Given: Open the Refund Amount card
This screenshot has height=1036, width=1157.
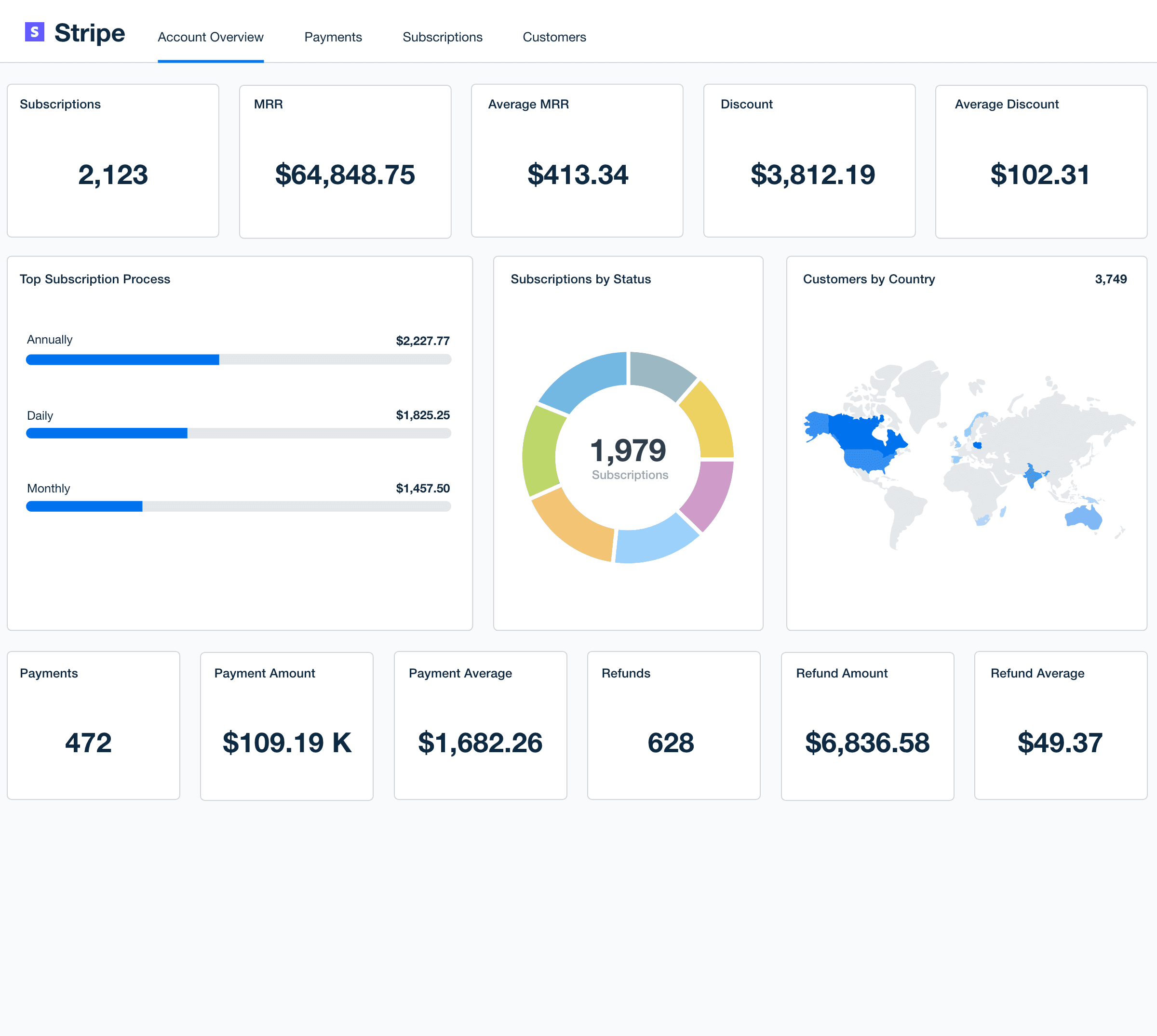Looking at the screenshot, I should [x=867, y=725].
